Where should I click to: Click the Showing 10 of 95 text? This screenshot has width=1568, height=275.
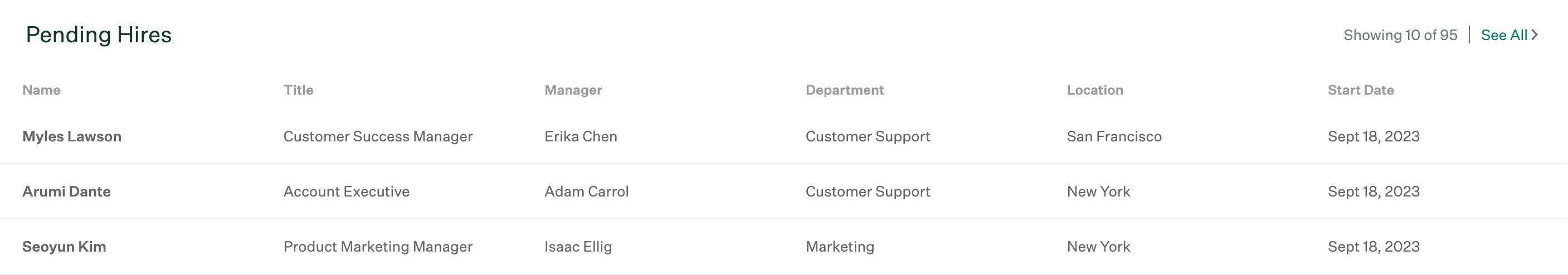[1400, 35]
